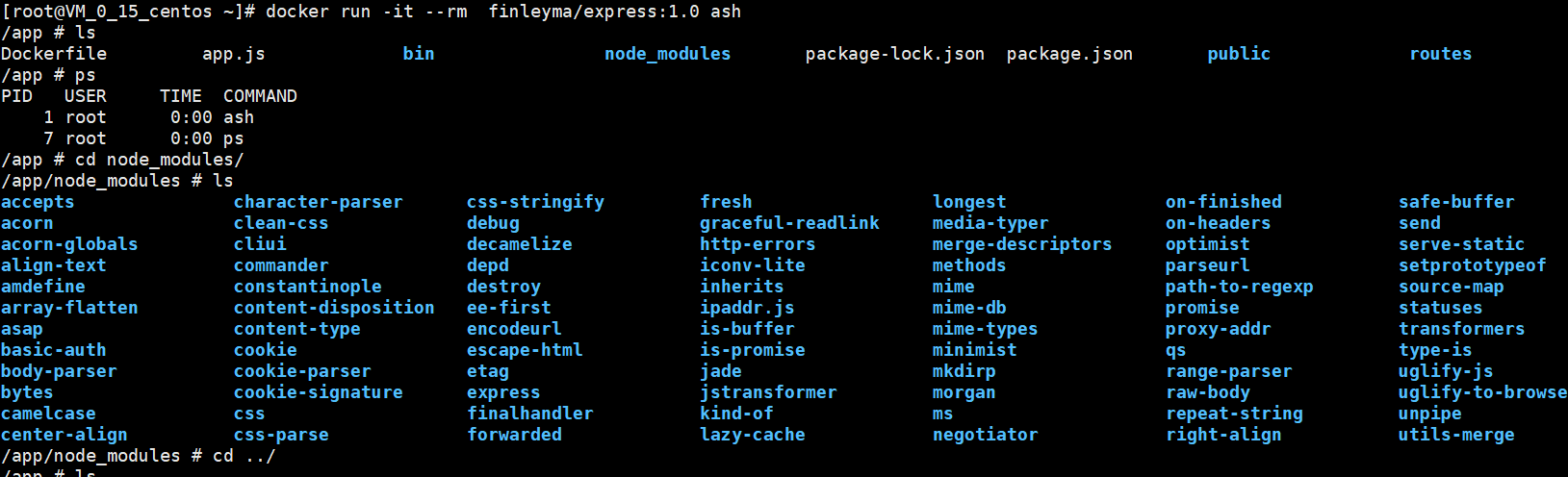Click the app.js file name
Viewport: 1568px width, 477px height.
(234, 54)
